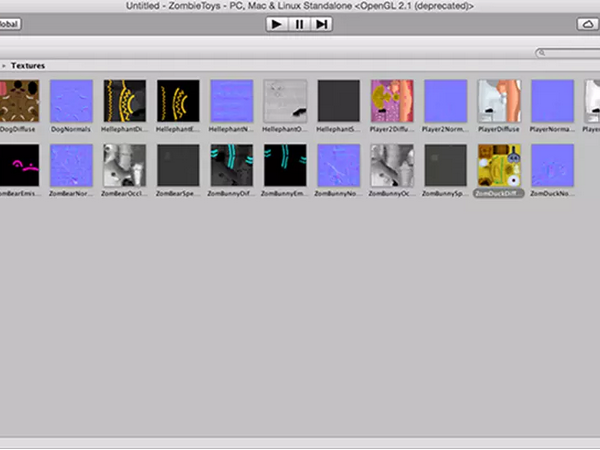Select the ZomDuck normal map thumbnail
This screenshot has height=450, width=600.
553,165
